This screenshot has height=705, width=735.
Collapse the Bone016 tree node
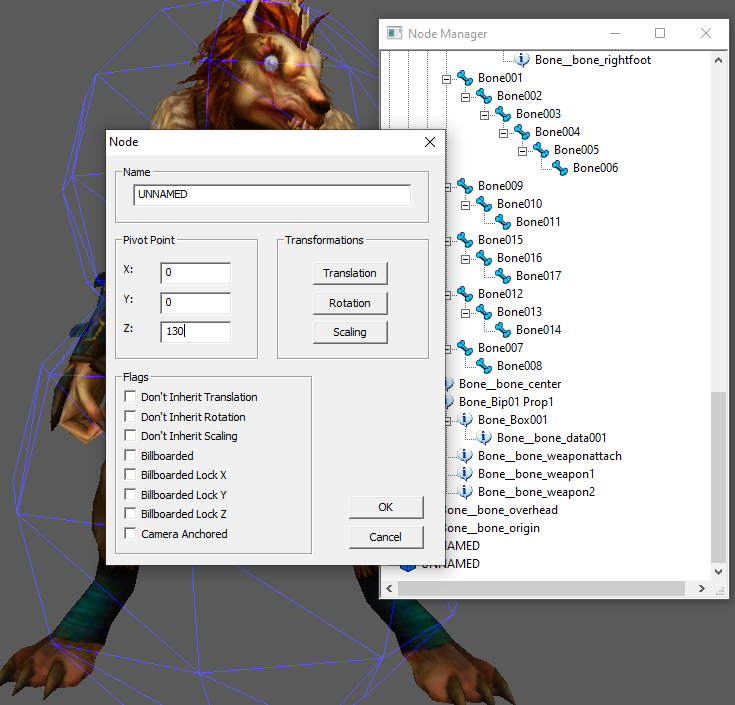pos(465,259)
